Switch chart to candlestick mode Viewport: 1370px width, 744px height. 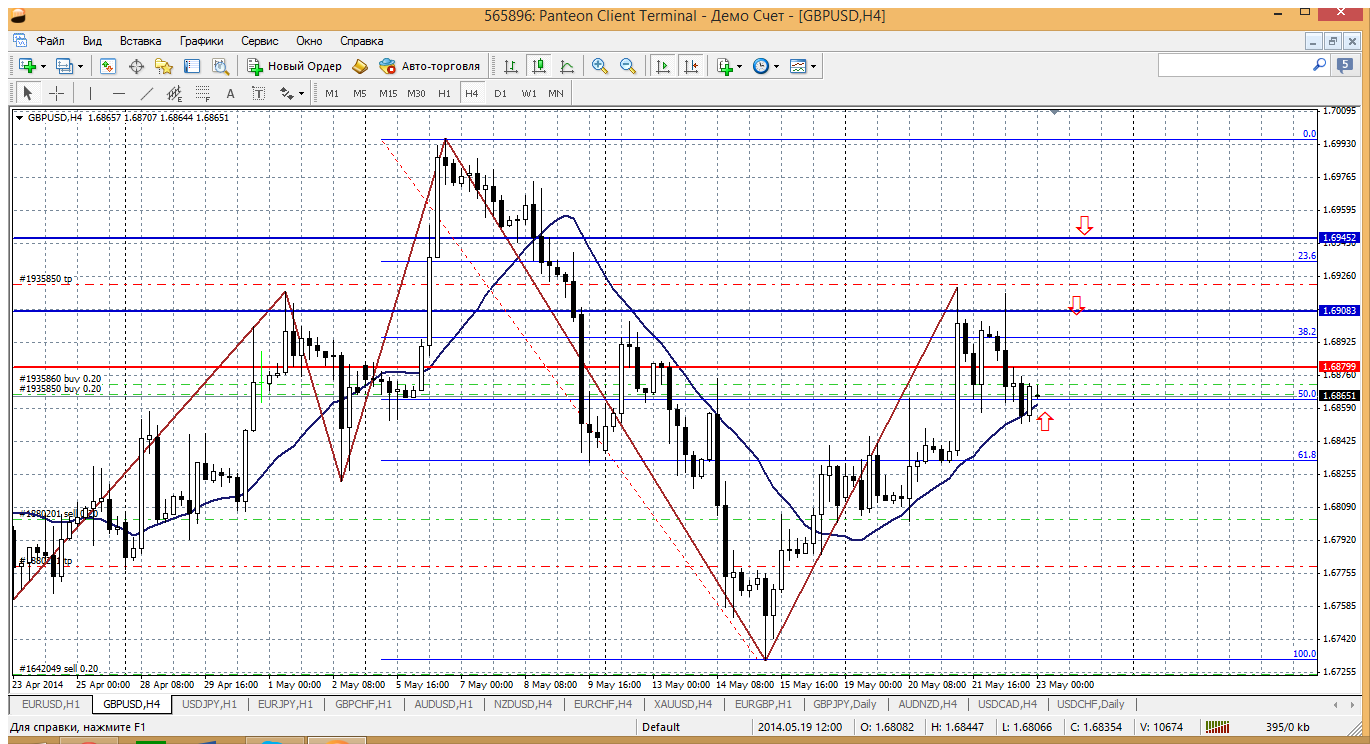point(539,66)
